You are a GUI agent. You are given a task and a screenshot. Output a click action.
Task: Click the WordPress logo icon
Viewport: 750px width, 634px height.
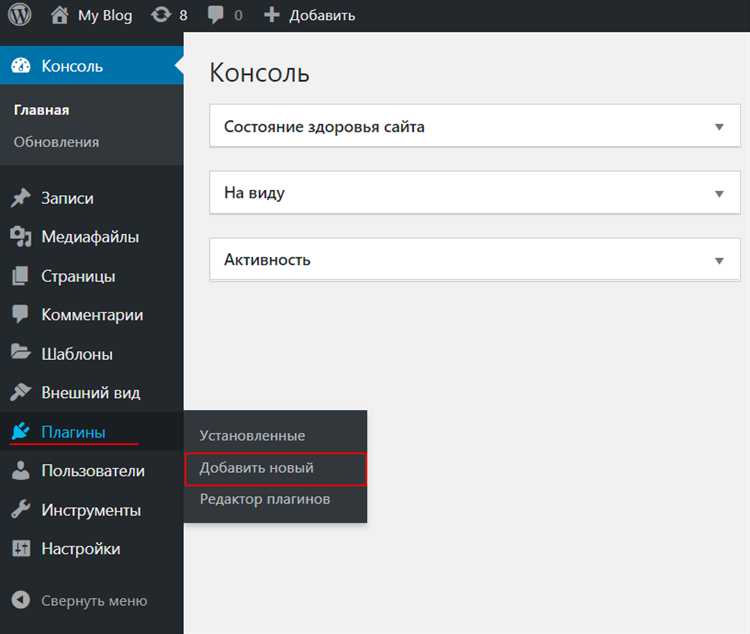tap(19, 16)
